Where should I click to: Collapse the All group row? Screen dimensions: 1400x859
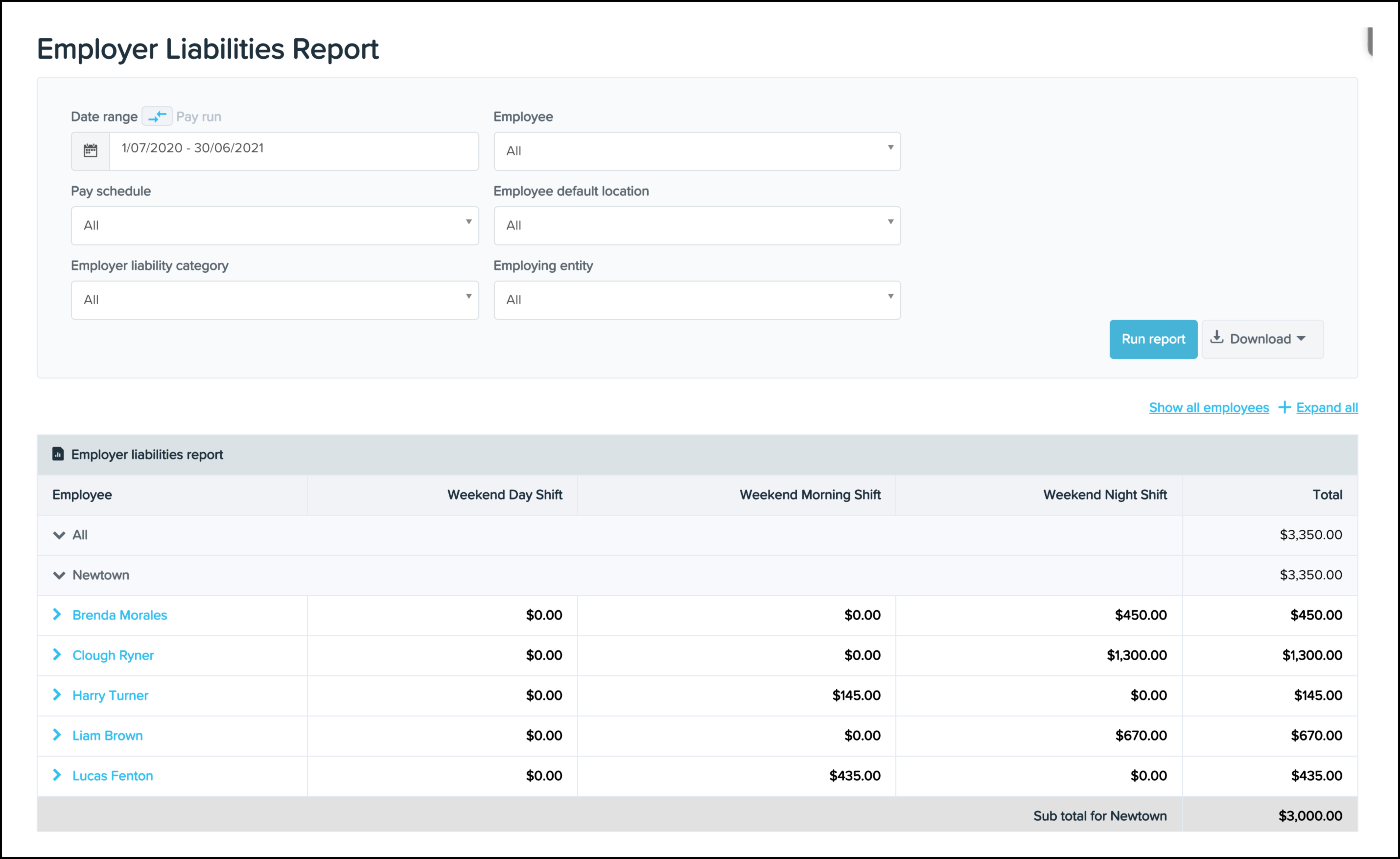59,535
